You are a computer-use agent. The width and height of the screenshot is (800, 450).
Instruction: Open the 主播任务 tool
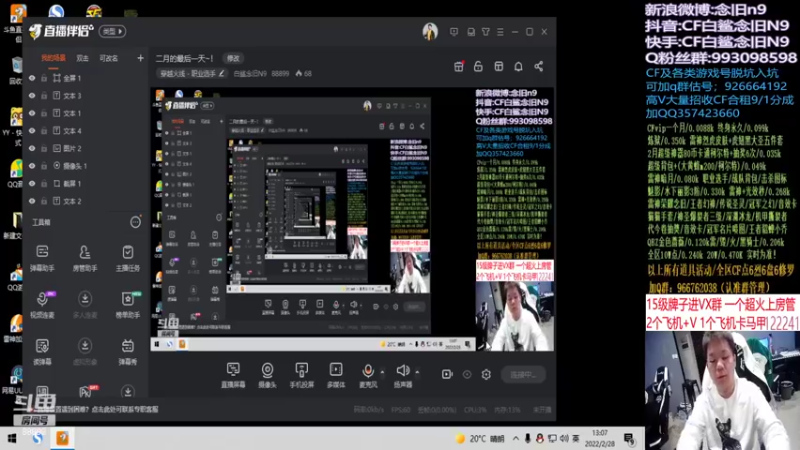[128, 257]
